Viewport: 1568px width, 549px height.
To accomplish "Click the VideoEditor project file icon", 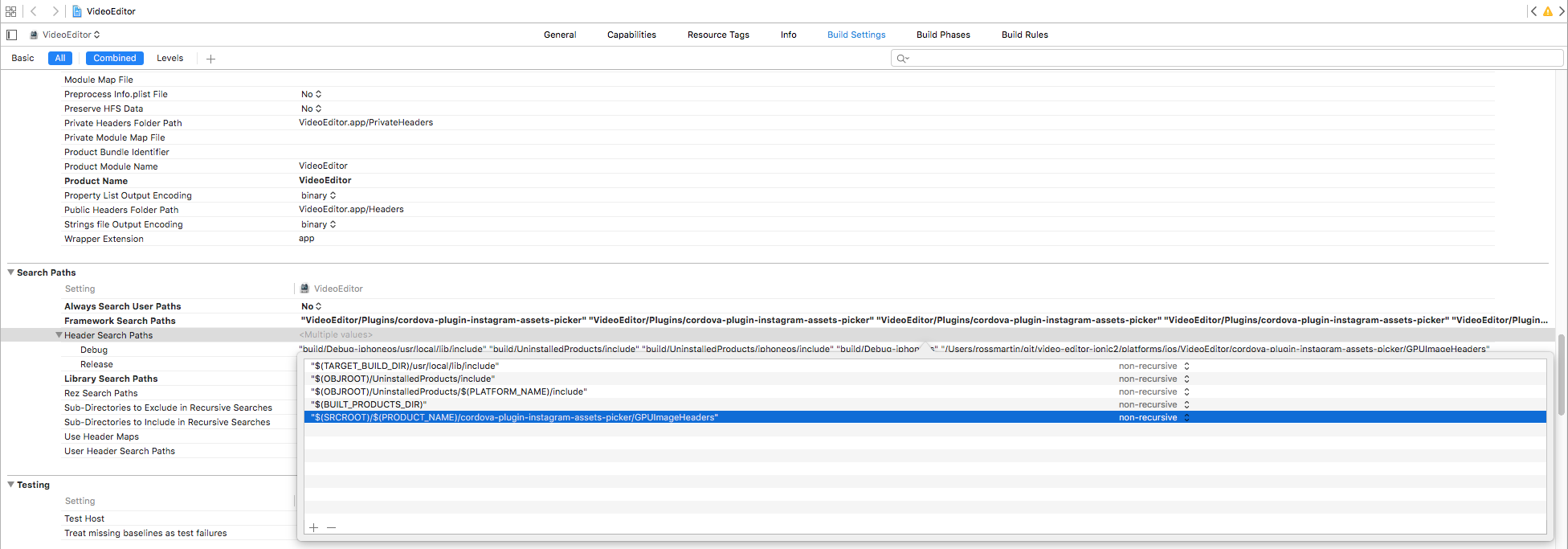I will coord(77,11).
